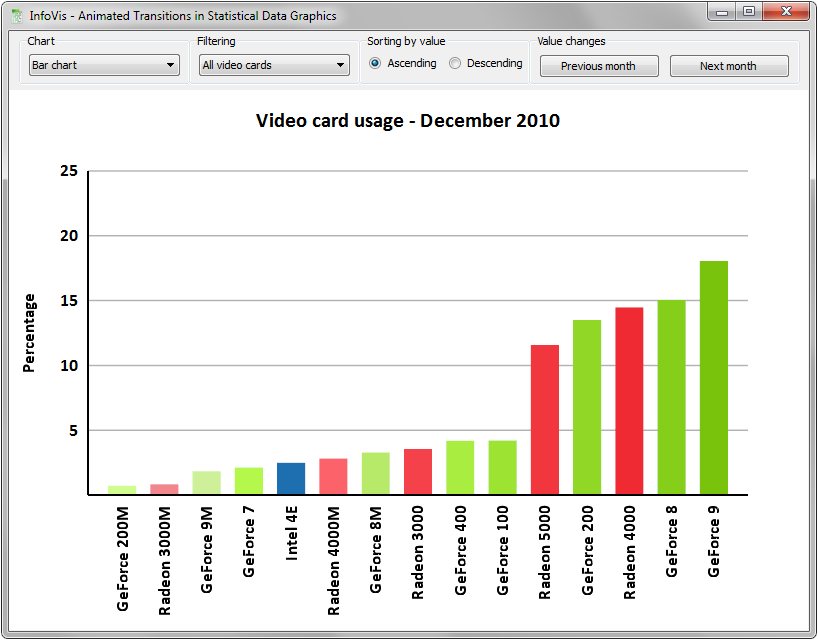Click the GeForce 8M bar
Viewport: 818px width, 640px height.
[376, 473]
